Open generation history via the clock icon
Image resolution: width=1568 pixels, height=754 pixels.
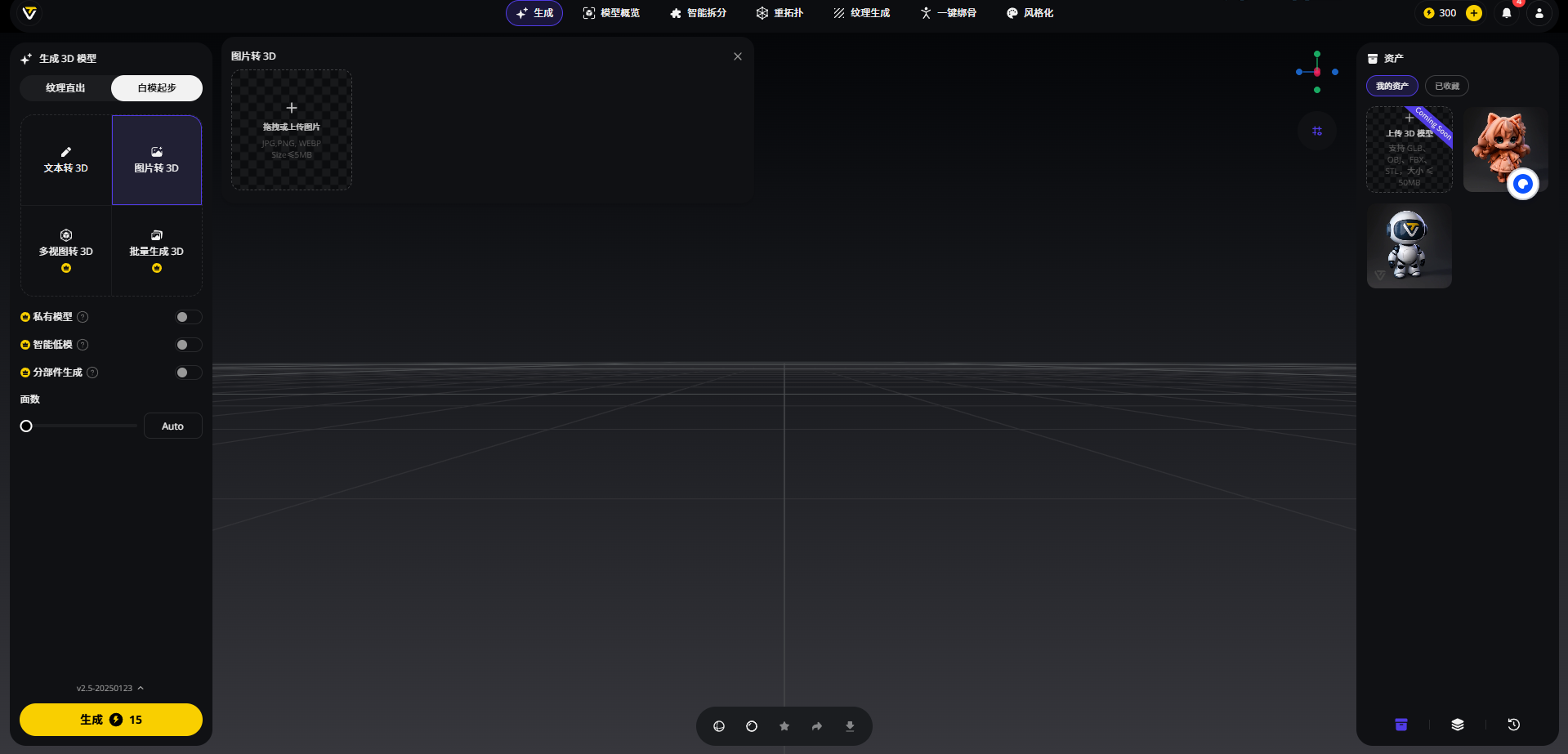tap(1513, 725)
